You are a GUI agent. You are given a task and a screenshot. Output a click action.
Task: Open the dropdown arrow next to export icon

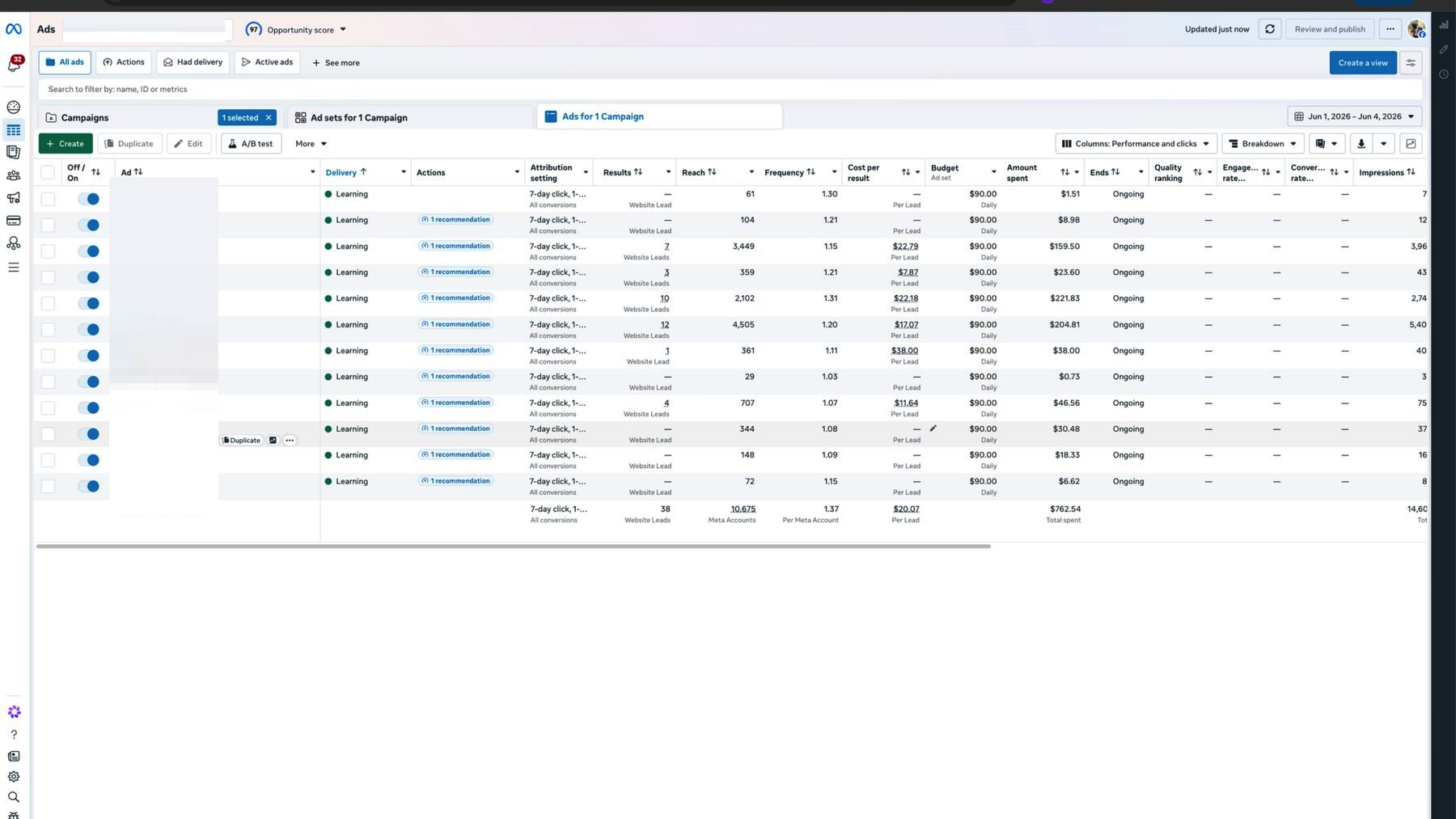point(1383,144)
